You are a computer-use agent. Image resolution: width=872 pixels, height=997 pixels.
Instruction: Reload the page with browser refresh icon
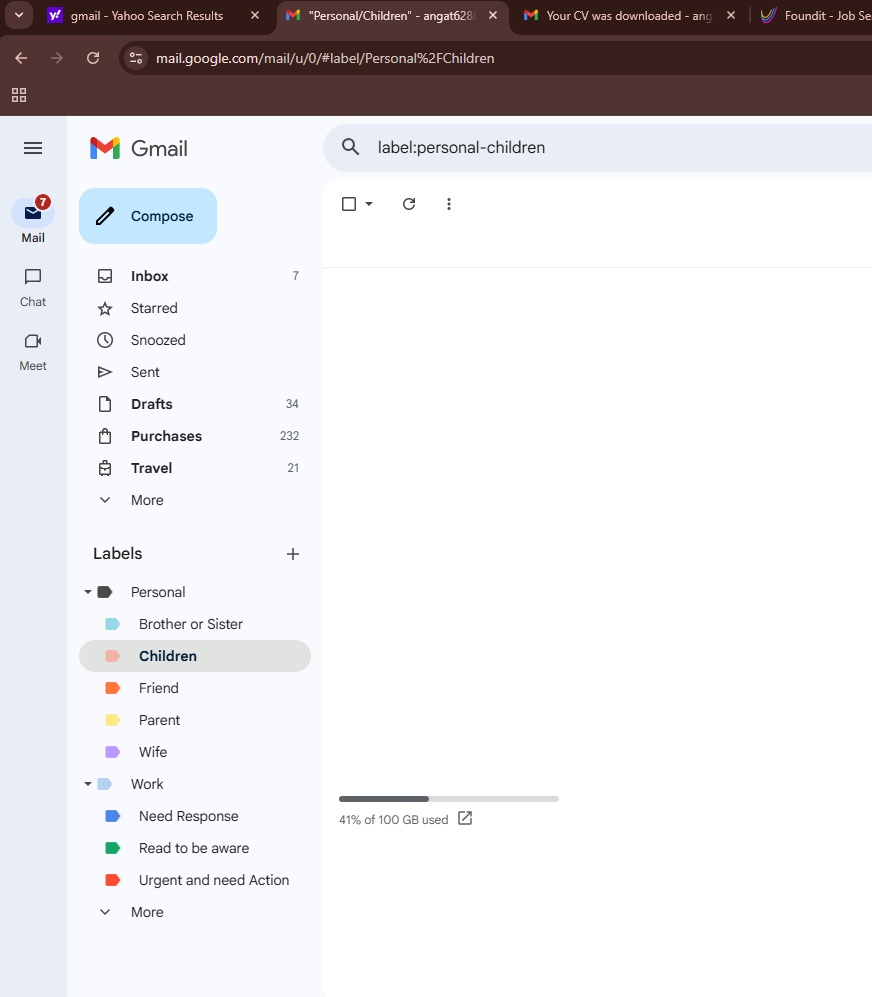point(93,58)
